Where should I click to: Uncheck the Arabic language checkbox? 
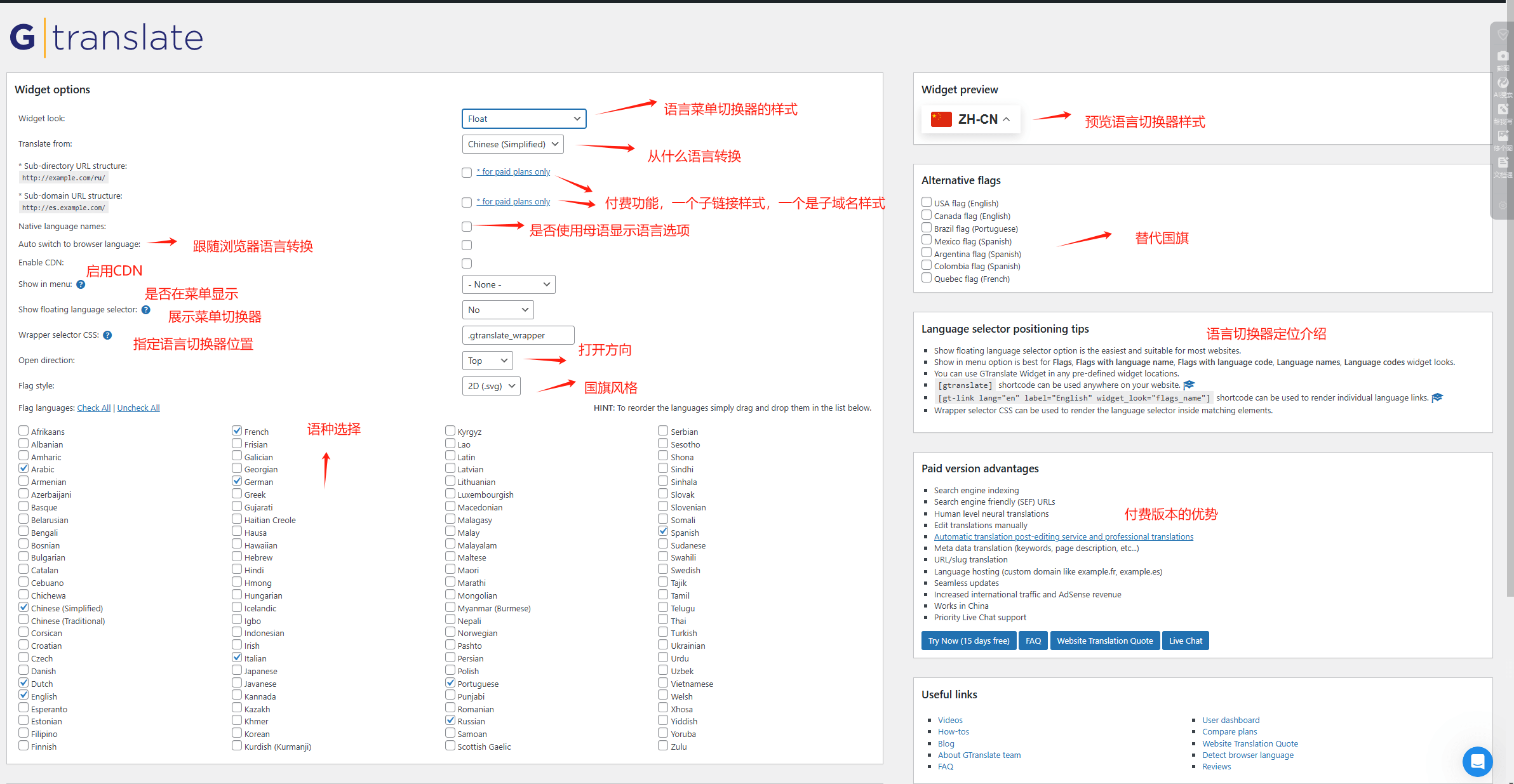pyautogui.click(x=23, y=468)
